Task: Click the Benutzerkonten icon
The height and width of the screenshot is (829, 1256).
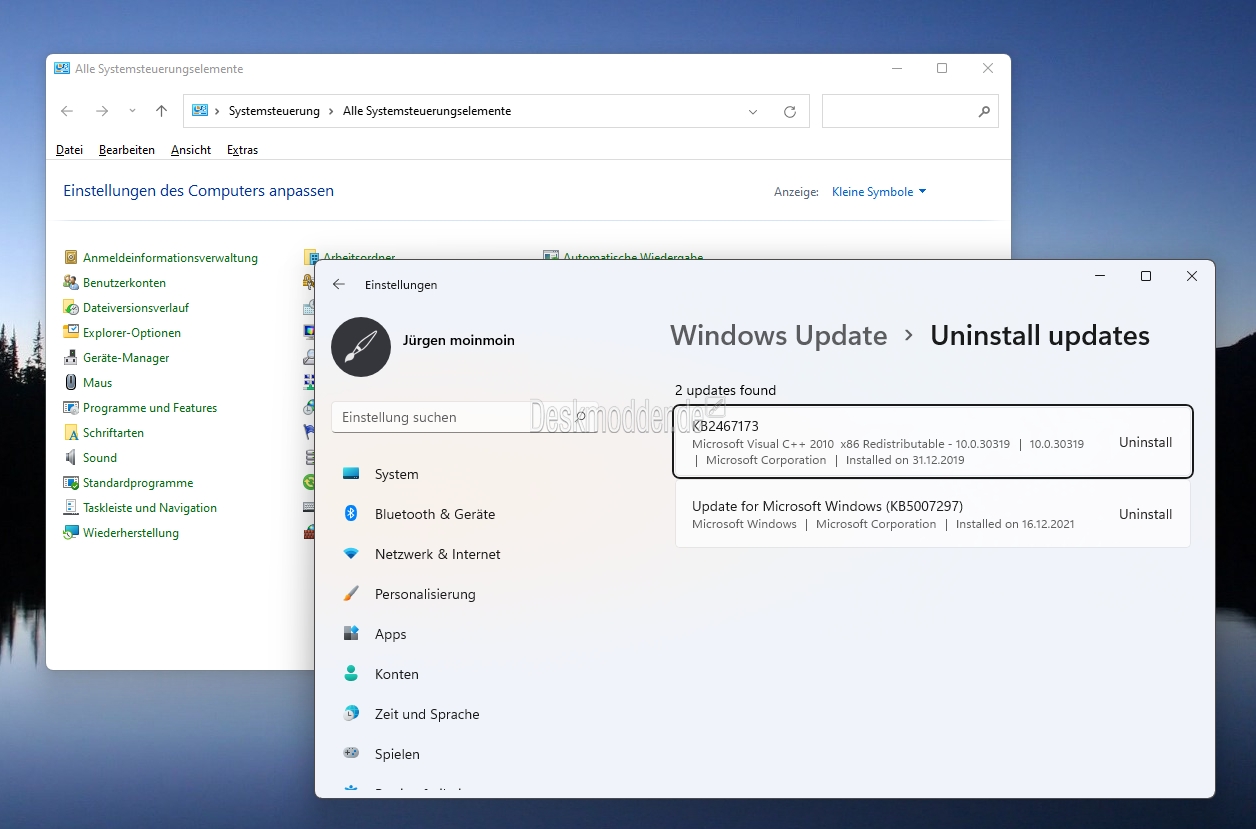Action: (70, 282)
